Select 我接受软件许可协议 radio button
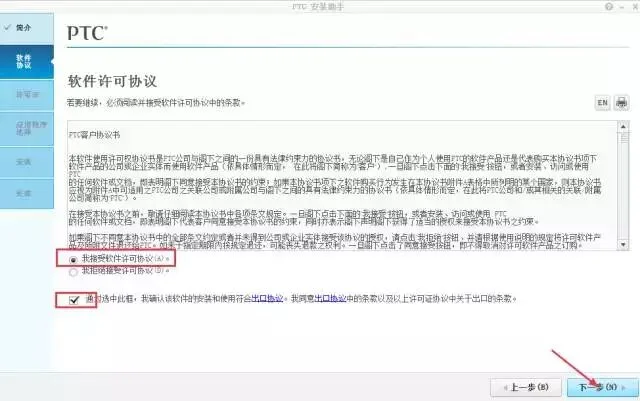640x401 pixels. [x=73, y=260]
